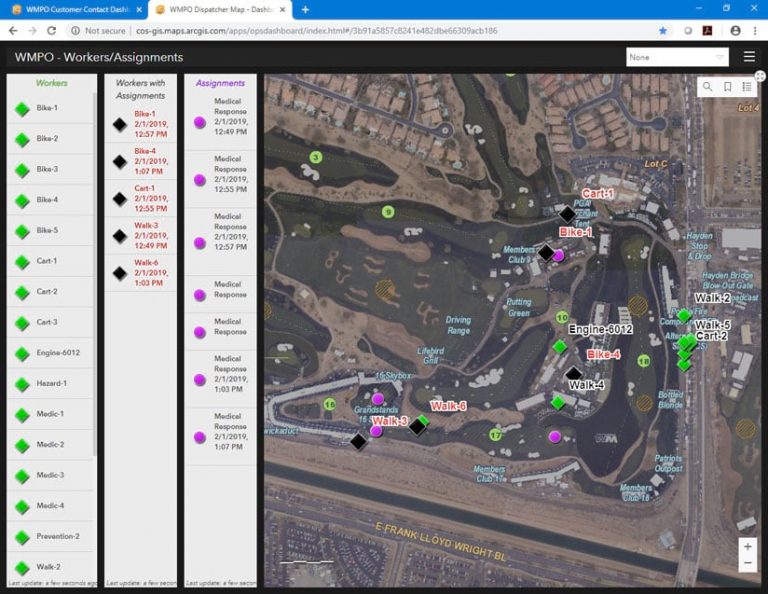The image size is (768, 594).
Task: Click the Cart-2 green diamond icon
Action: pos(22,292)
